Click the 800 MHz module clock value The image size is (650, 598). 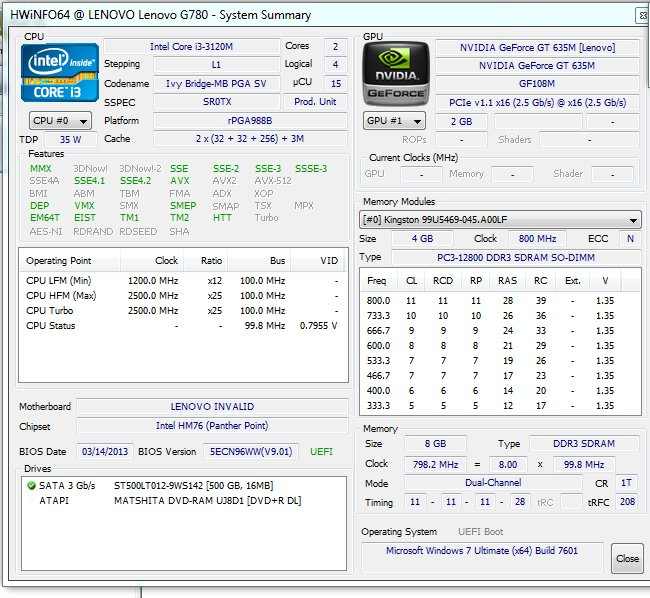click(x=537, y=239)
